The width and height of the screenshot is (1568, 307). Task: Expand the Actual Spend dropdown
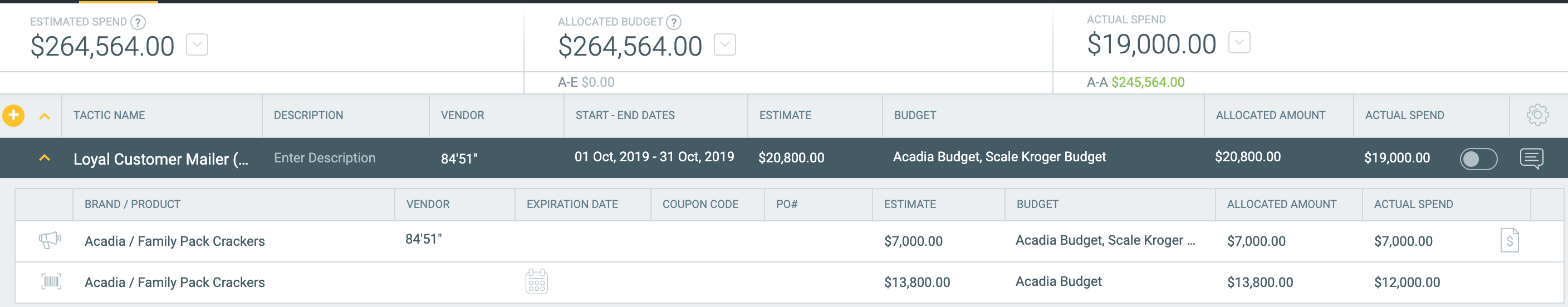click(x=1239, y=43)
